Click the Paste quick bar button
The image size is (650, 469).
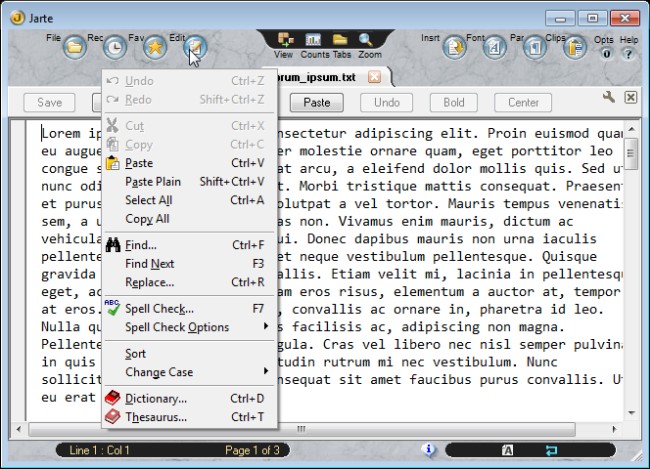pos(317,102)
